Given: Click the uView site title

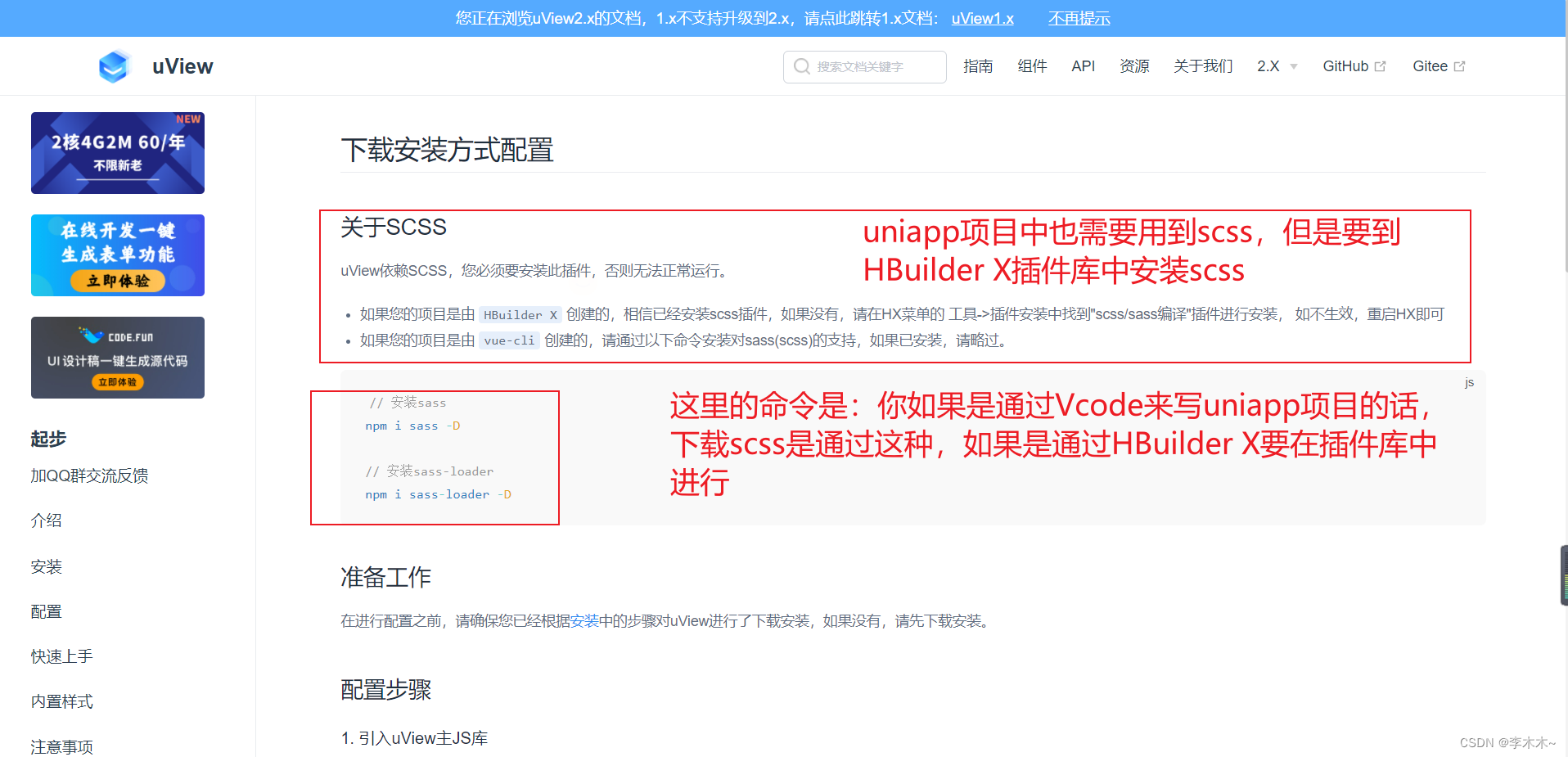Looking at the screenshot, I should [x=182, y=66].
